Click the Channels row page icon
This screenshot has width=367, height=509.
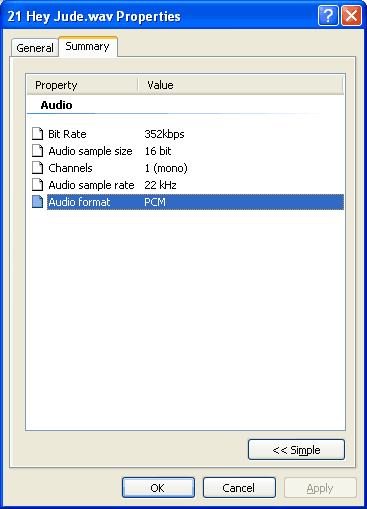37,168
